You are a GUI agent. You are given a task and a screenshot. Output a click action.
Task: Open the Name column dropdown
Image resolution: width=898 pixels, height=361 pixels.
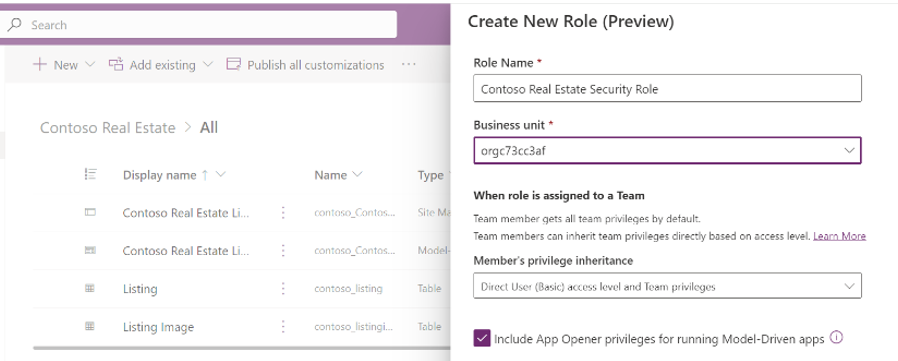357,175
